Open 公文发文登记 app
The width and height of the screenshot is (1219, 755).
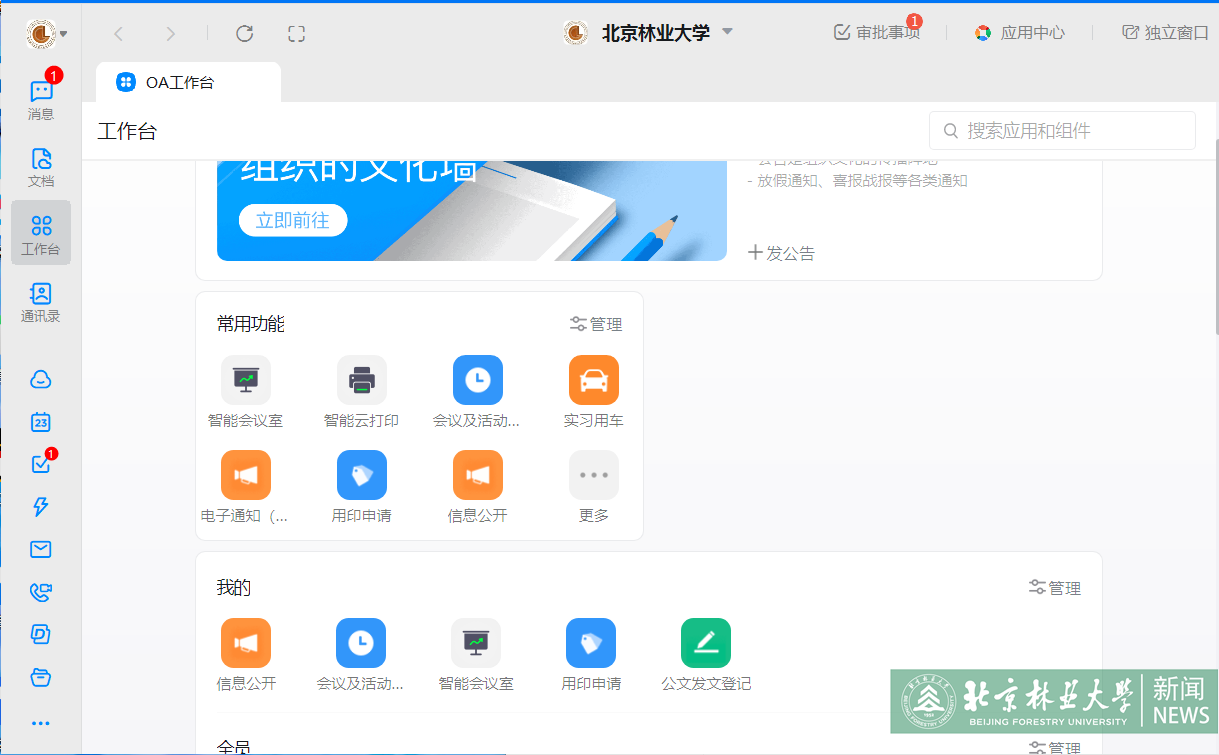click(706, 656)
